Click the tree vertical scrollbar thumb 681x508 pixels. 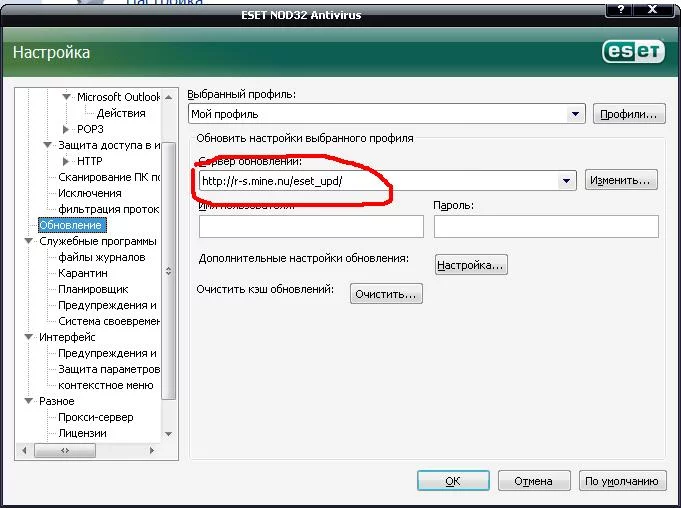point(169,270)
